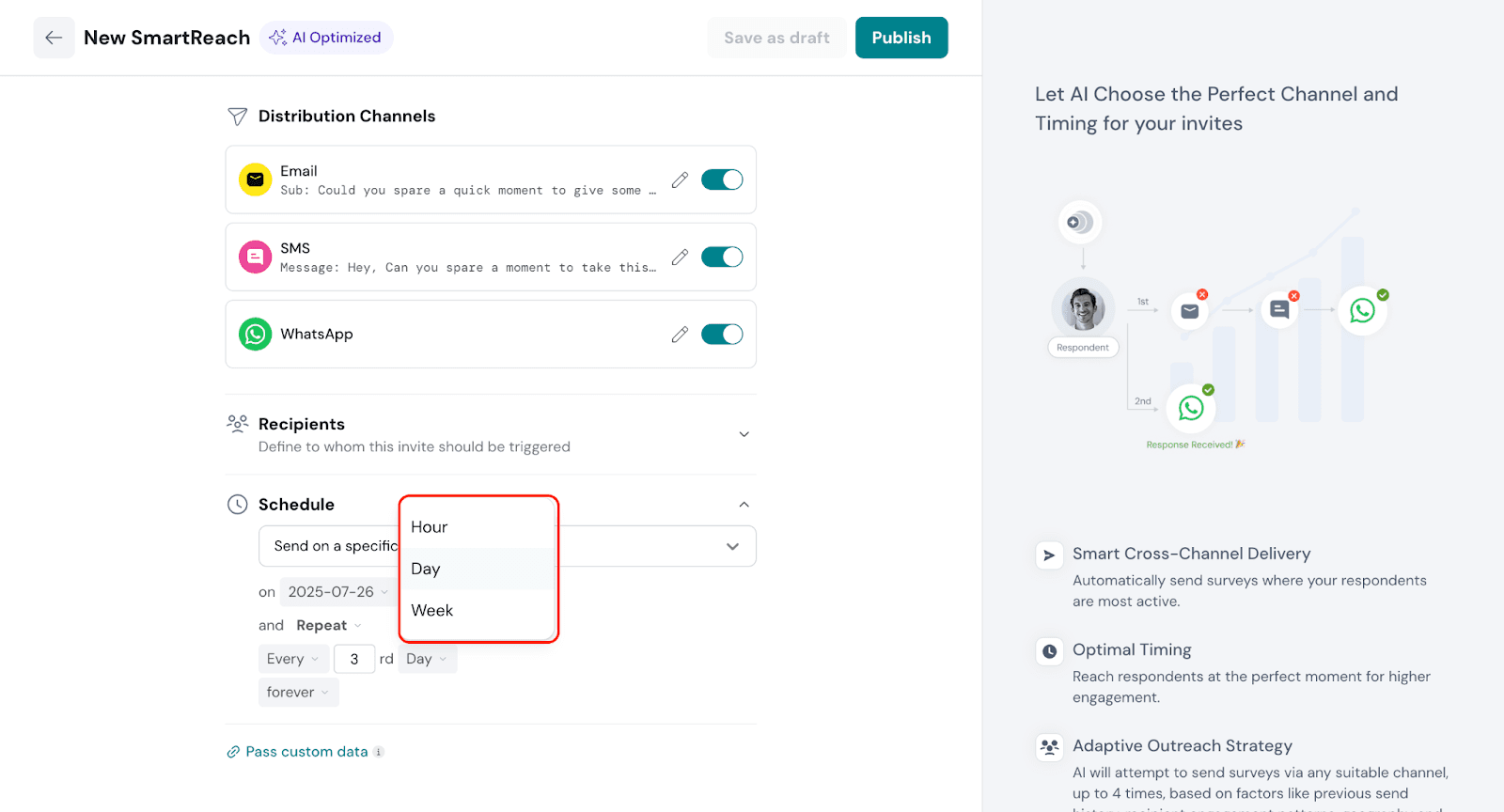Turn off the SMS channel toggle
This screenshot has height=812, width=1504.
pos(721,257)
